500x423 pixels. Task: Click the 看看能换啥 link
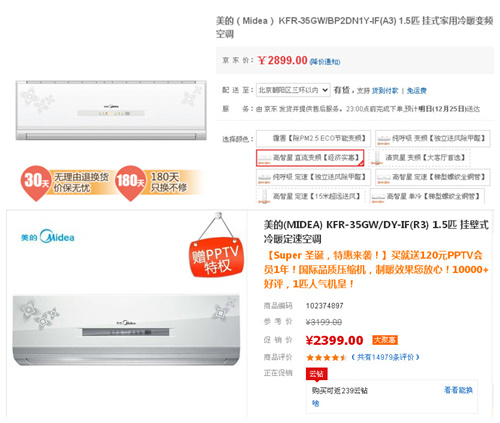pos(458,390)
